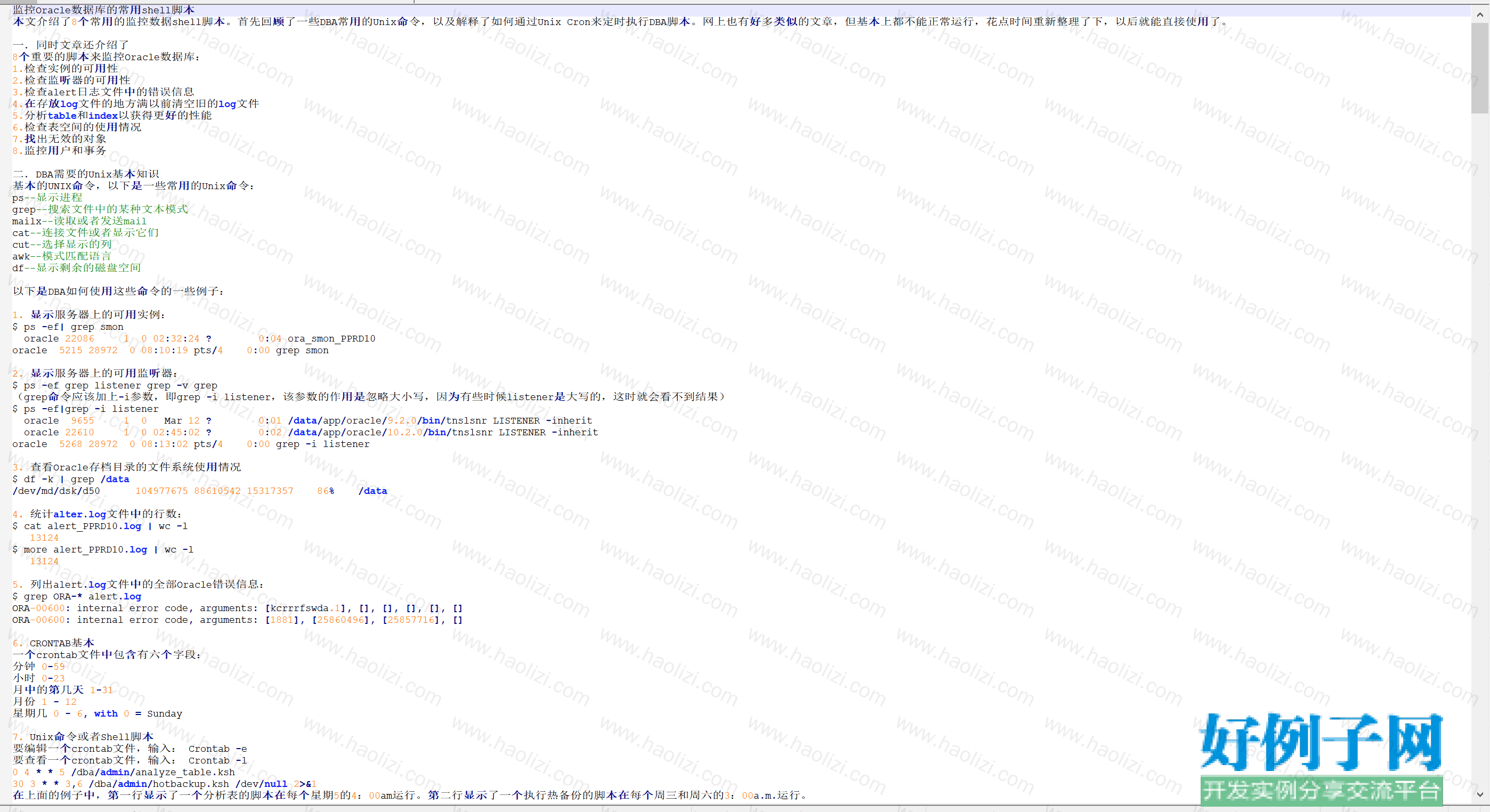Click the command "$ more alert_PPRD10.log | wc -l"
The width and height of the screenshot is (1490, 812).
103,549
